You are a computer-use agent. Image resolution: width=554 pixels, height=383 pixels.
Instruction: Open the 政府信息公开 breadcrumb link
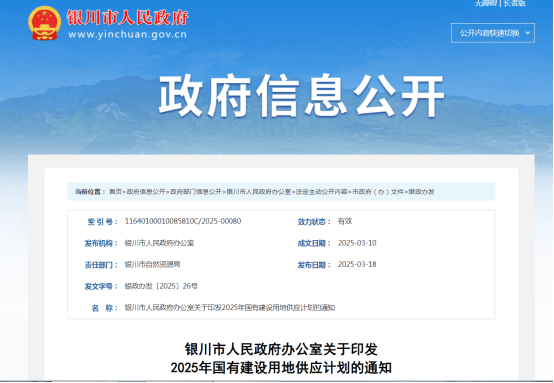(x=146, y=192)
